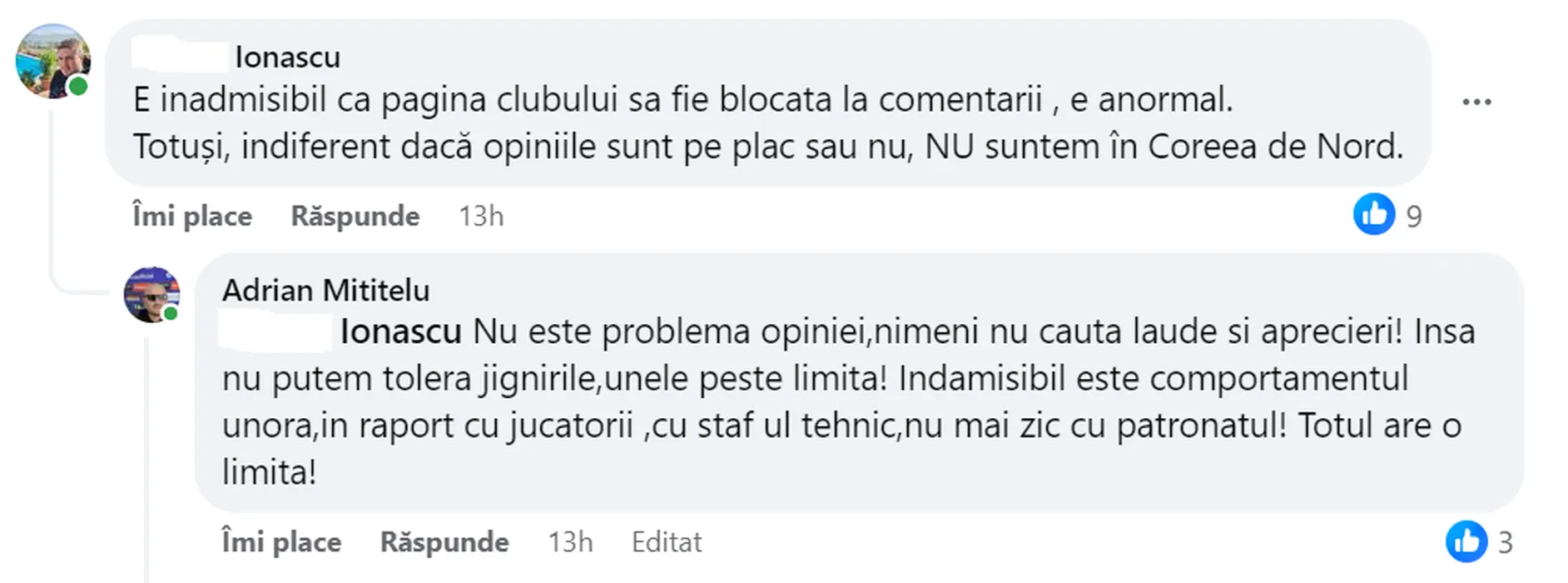The image size is (1568, 583).
Task: Toggle 'Îmi place' on Ionascu's comment
Action: (x=192, y=216)
